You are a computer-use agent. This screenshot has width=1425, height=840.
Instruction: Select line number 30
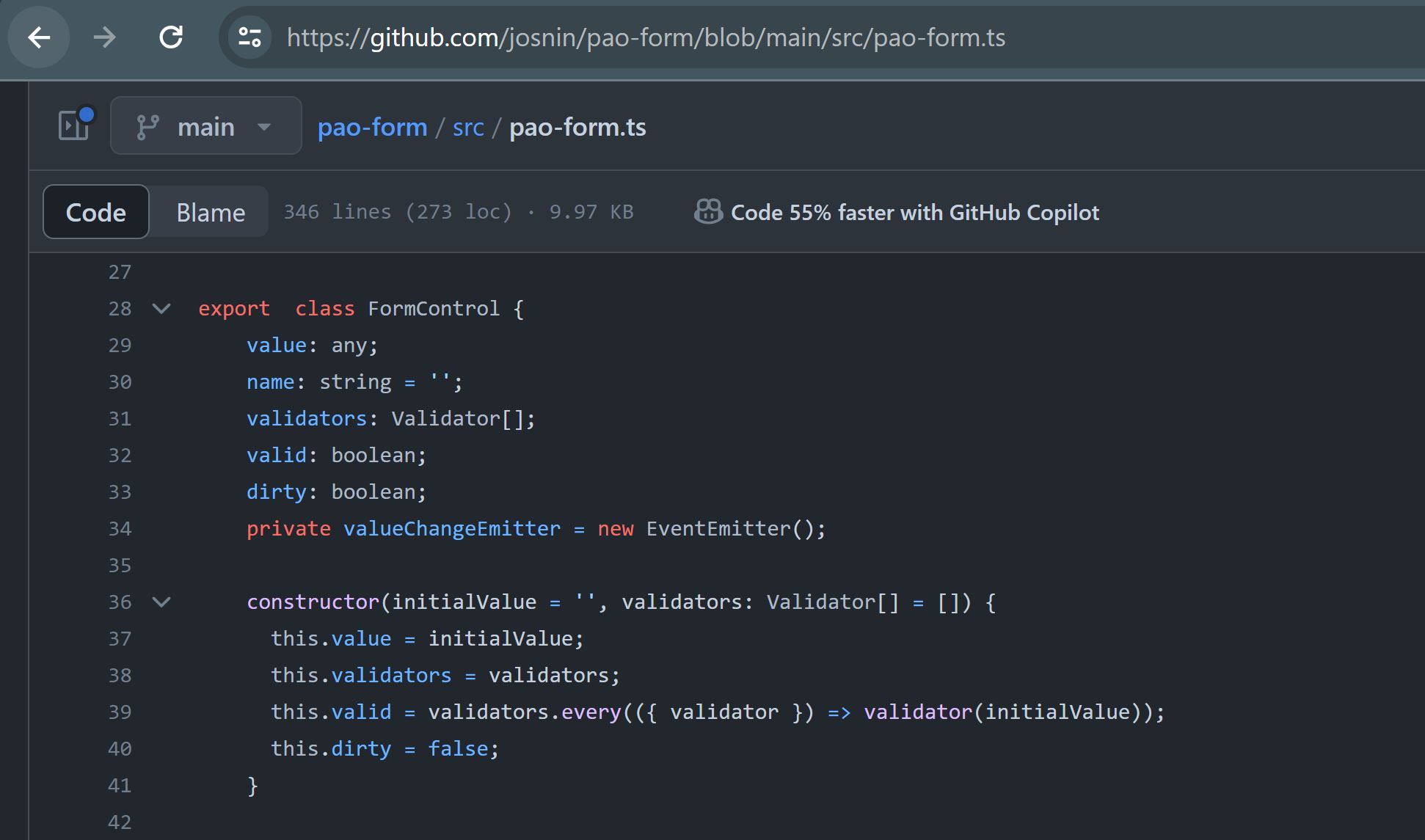120,382
